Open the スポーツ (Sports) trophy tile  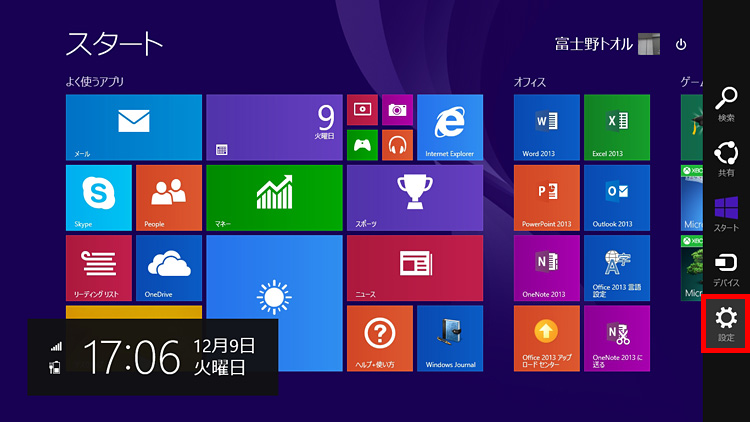point(415,198)
